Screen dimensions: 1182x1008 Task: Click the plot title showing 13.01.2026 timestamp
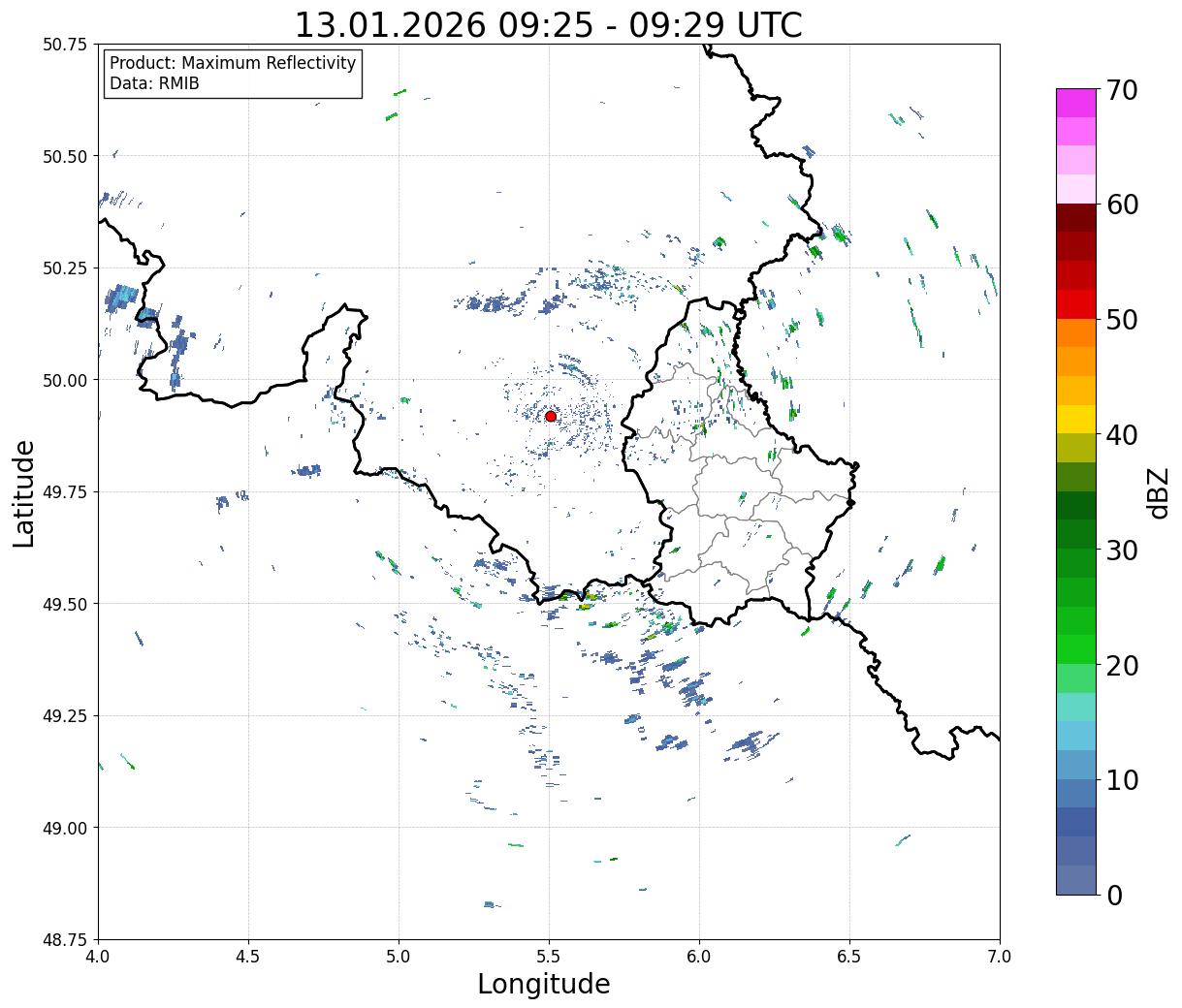pos(548,24)
